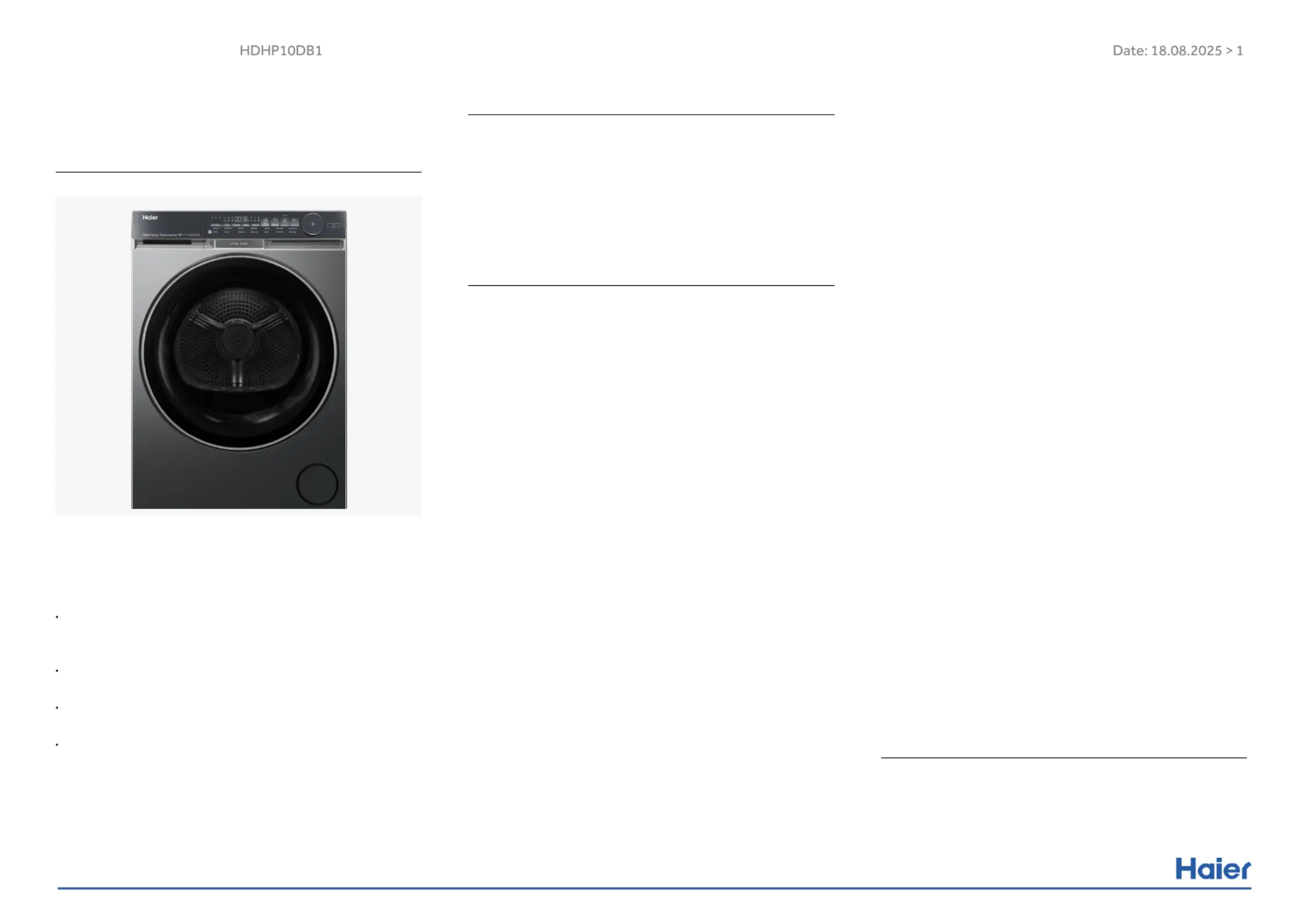Click the HDHP10DB1 model heading
Image resolution: width=1307 pixels, height=924 pixels.
point(281,51)
